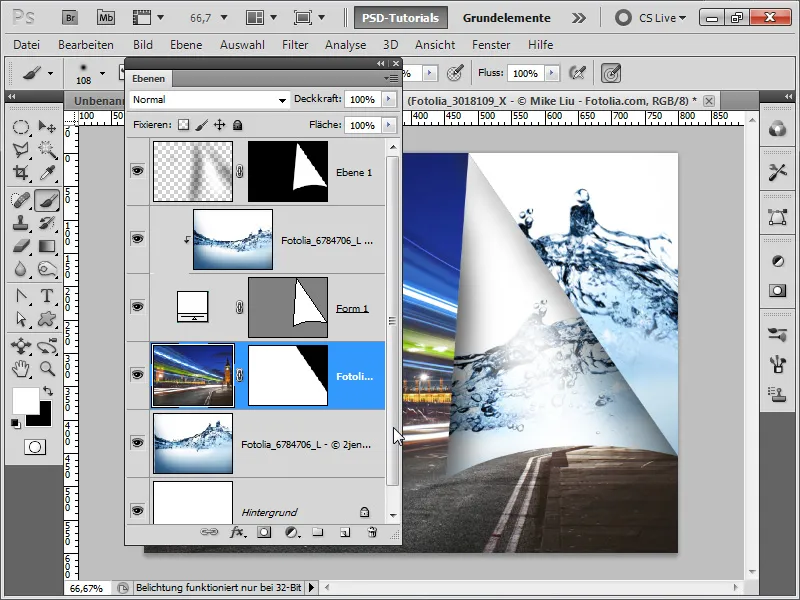Launch Adobe Bridge
Viewport: 800px width, 600px height.
(x=70, y=18)
